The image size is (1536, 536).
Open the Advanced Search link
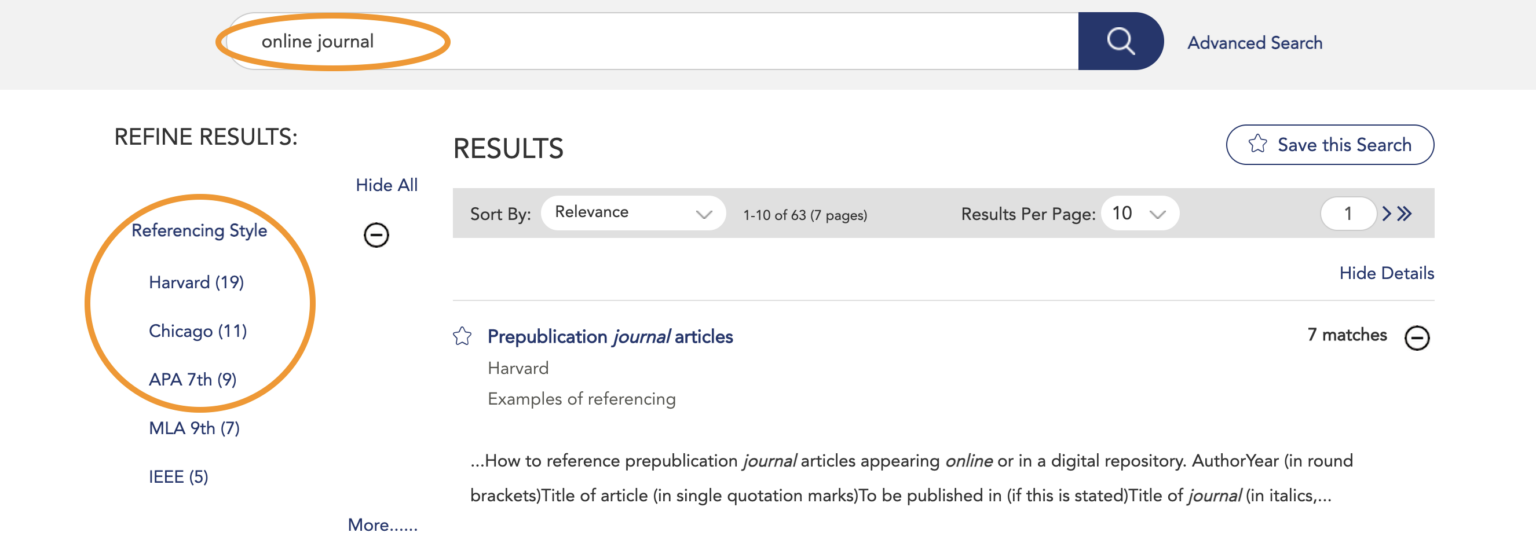tap(1254, 43)
